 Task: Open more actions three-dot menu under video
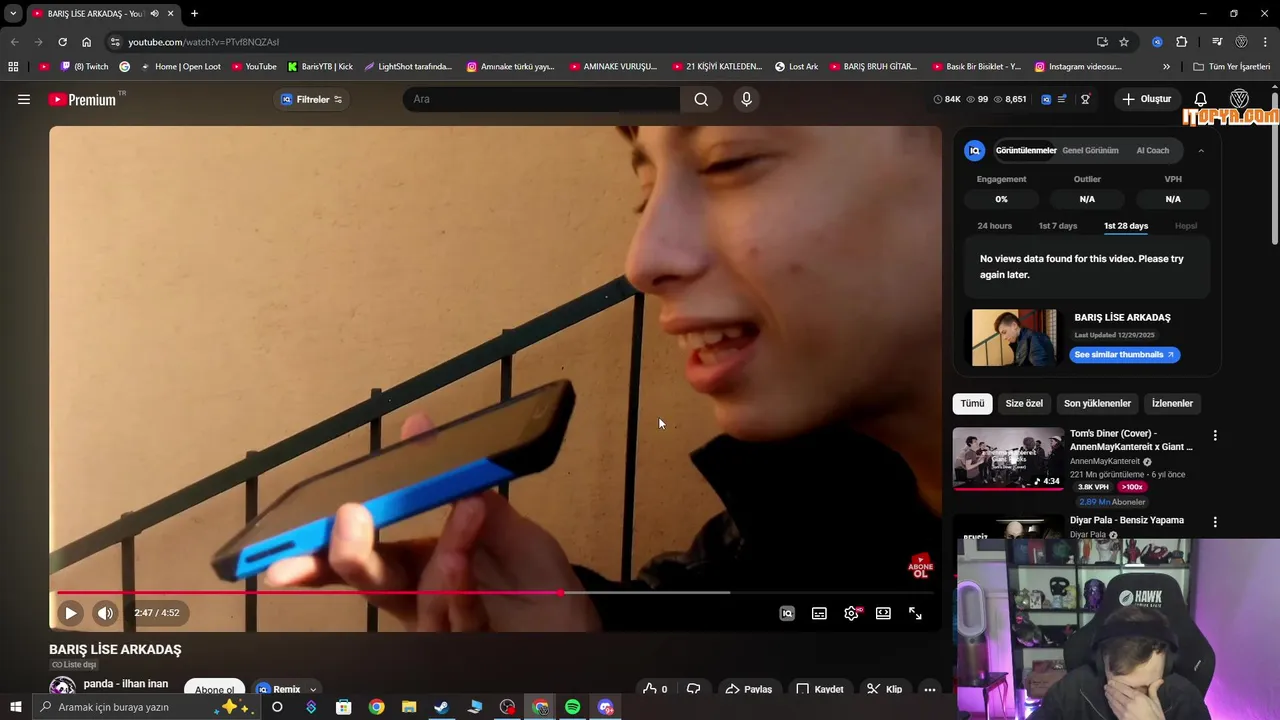click(x=930, y=689)
